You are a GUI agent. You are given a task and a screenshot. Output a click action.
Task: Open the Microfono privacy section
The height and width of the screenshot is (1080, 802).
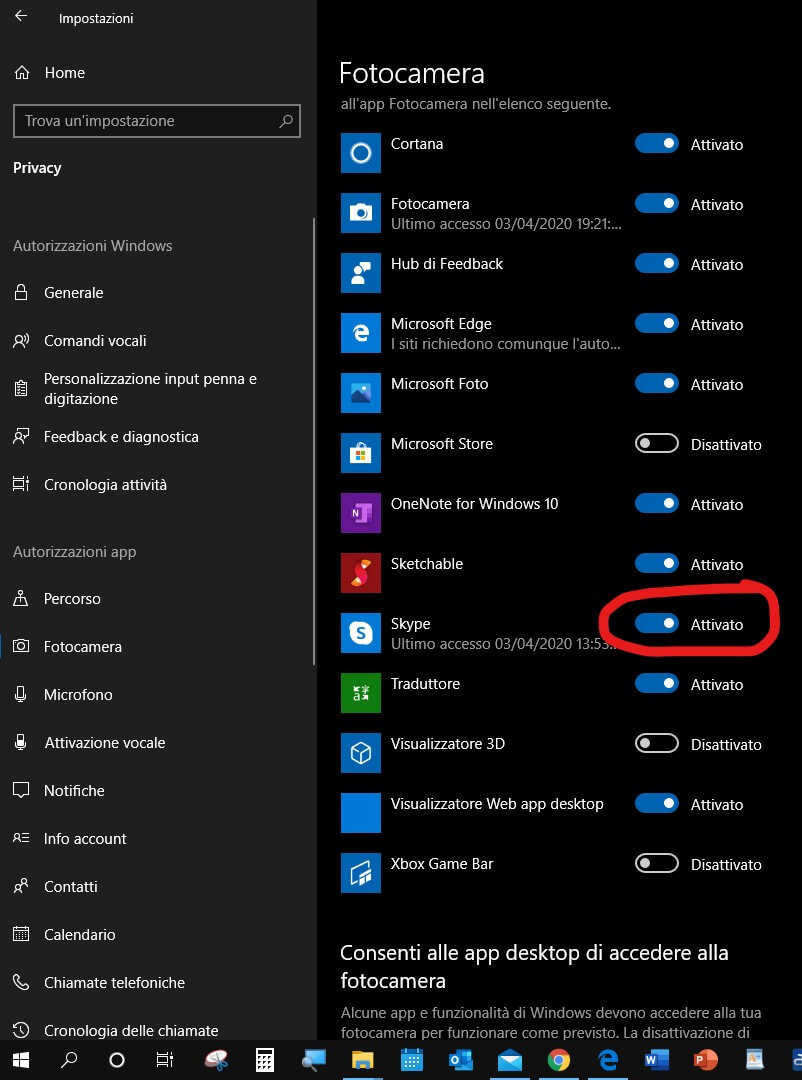[77, 695]
